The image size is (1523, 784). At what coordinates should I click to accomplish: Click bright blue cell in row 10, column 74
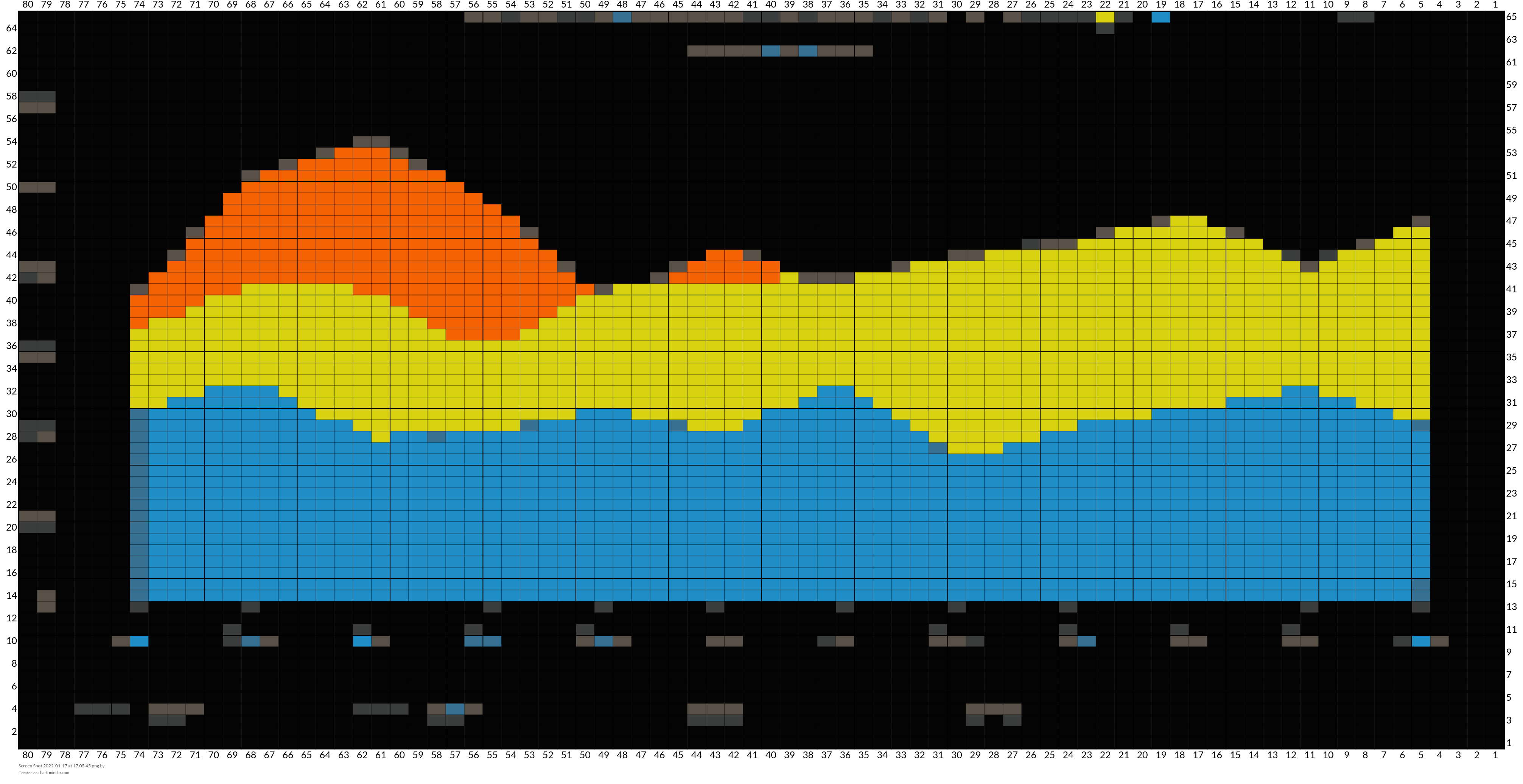tap(139, 641)
